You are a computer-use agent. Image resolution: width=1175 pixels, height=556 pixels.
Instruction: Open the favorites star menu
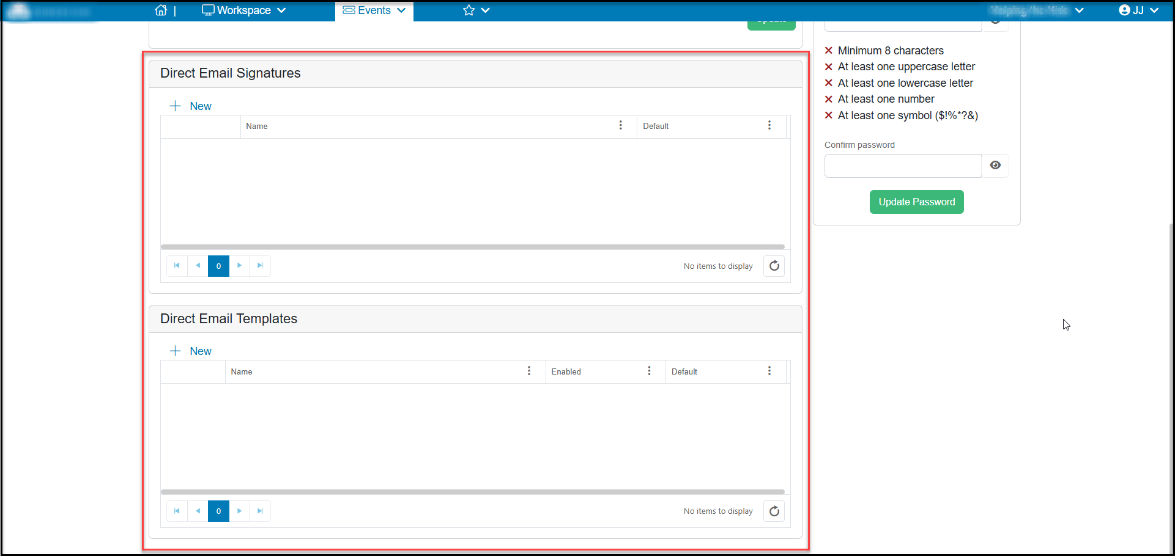click(477, 10)
